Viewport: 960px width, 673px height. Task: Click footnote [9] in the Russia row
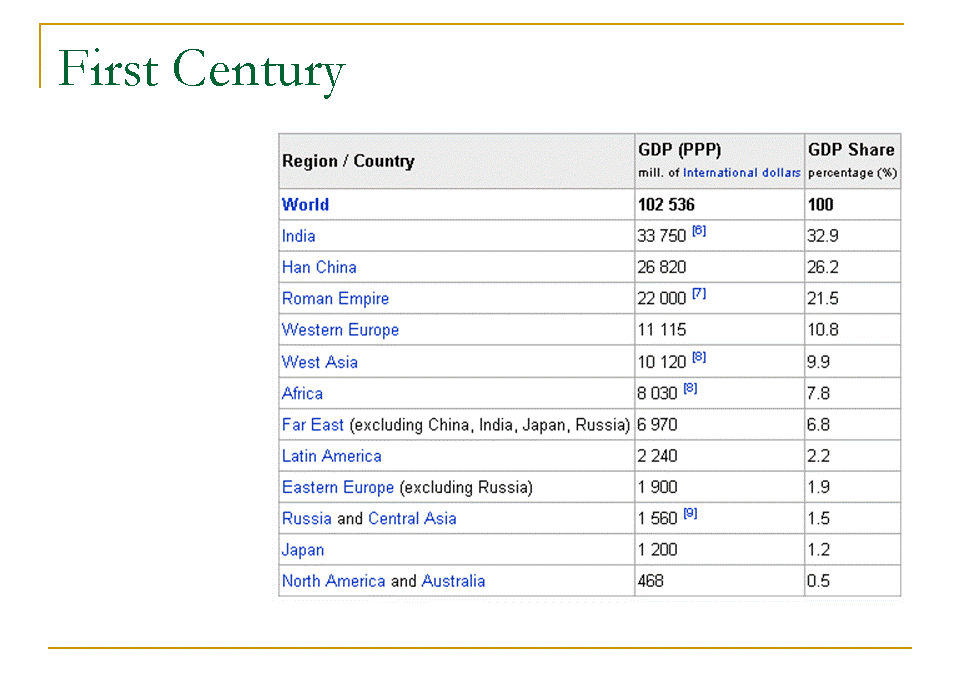pyautogui.click(x=690, y=514)
